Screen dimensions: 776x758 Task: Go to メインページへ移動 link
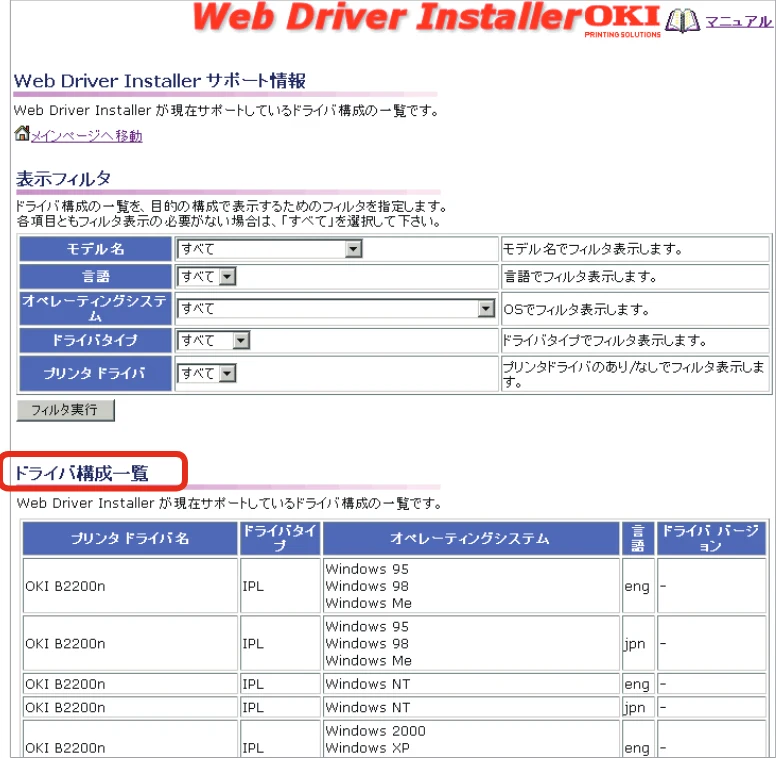[x=87, y=136]
